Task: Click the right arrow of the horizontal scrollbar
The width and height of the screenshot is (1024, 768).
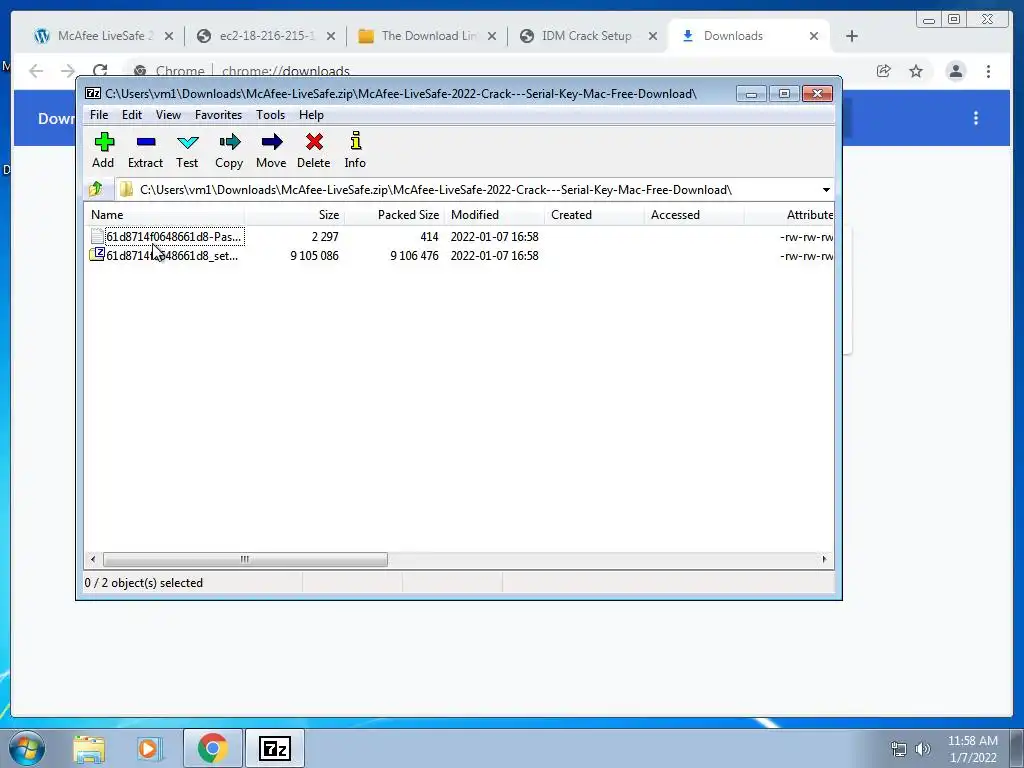Action: 824,559
